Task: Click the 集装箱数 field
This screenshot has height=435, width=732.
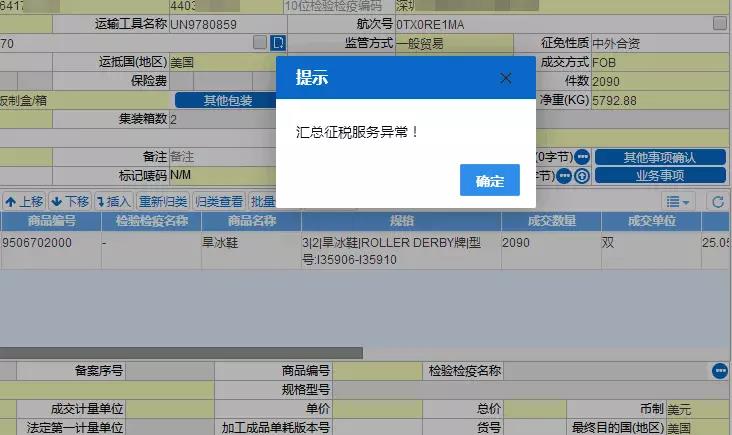Action: point(222,119)
